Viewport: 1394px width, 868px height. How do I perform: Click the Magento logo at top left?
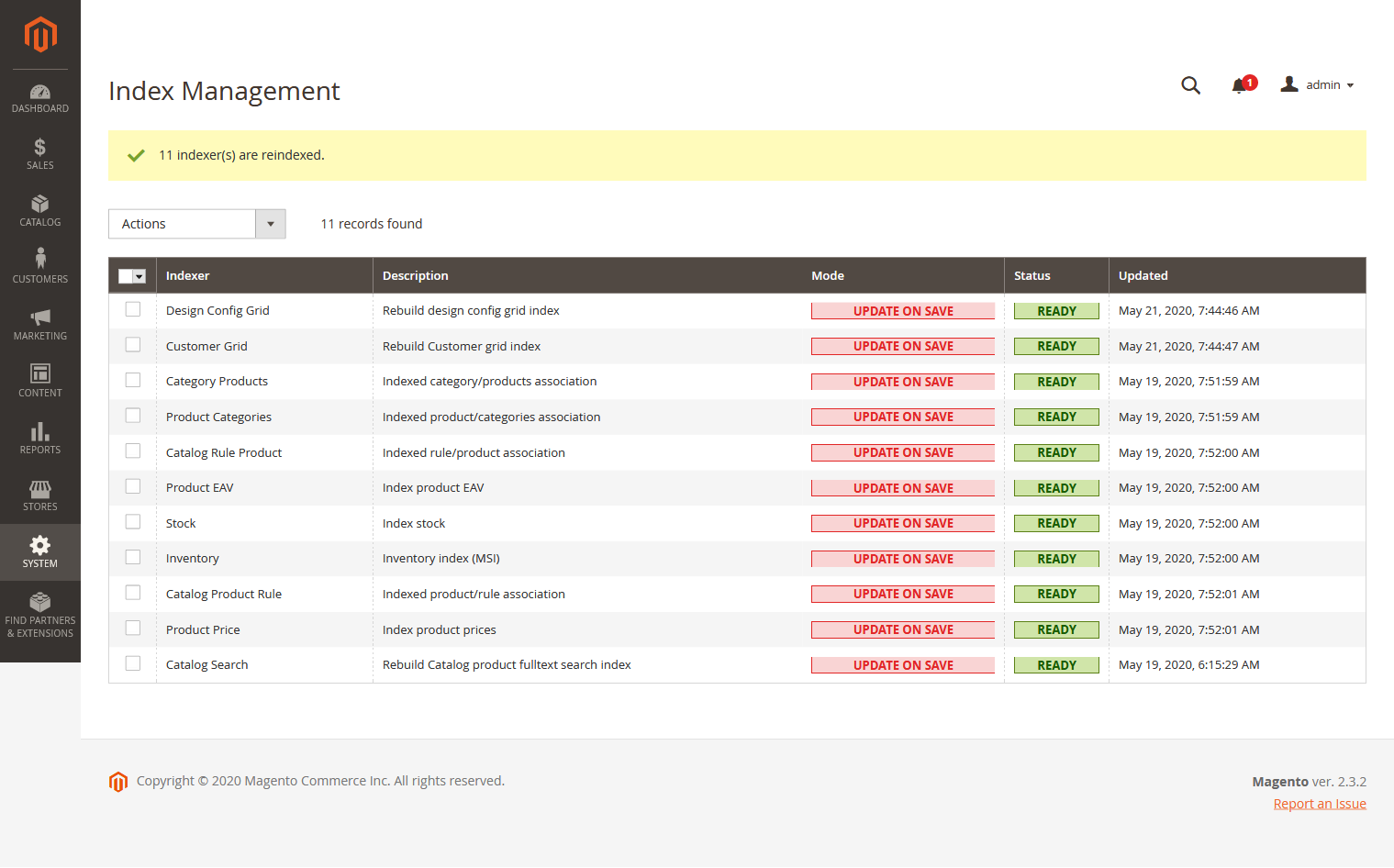pos(39,35)
